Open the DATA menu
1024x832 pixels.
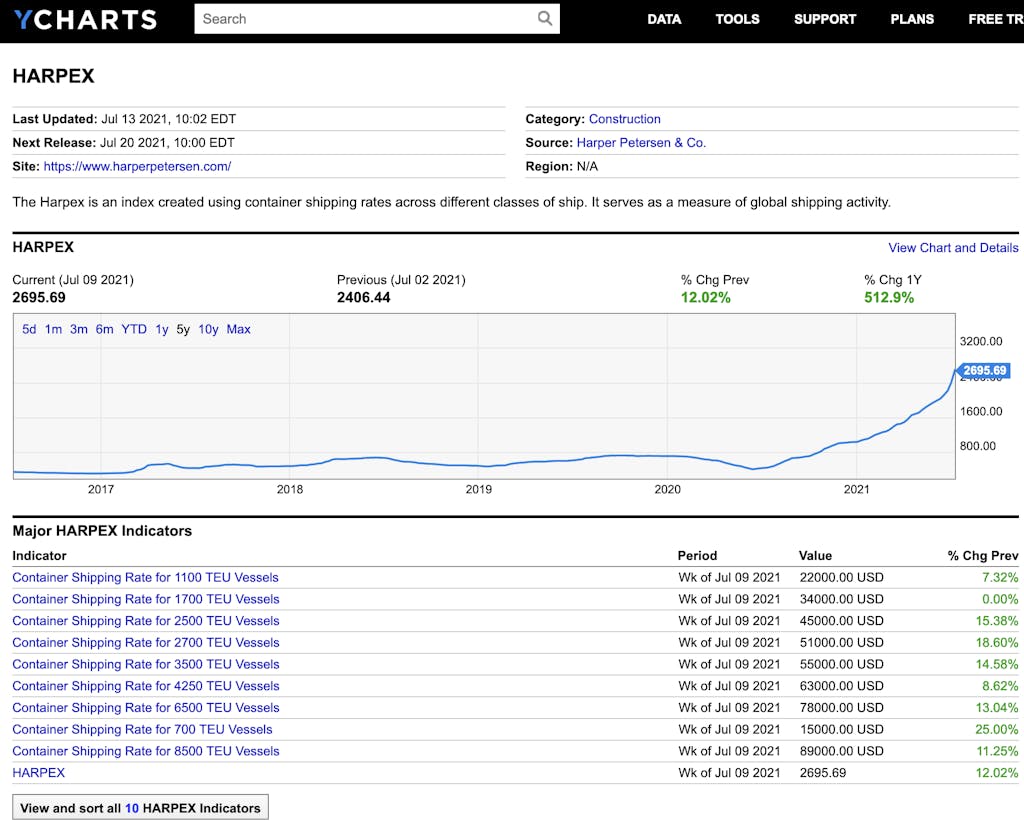(664, 19)
